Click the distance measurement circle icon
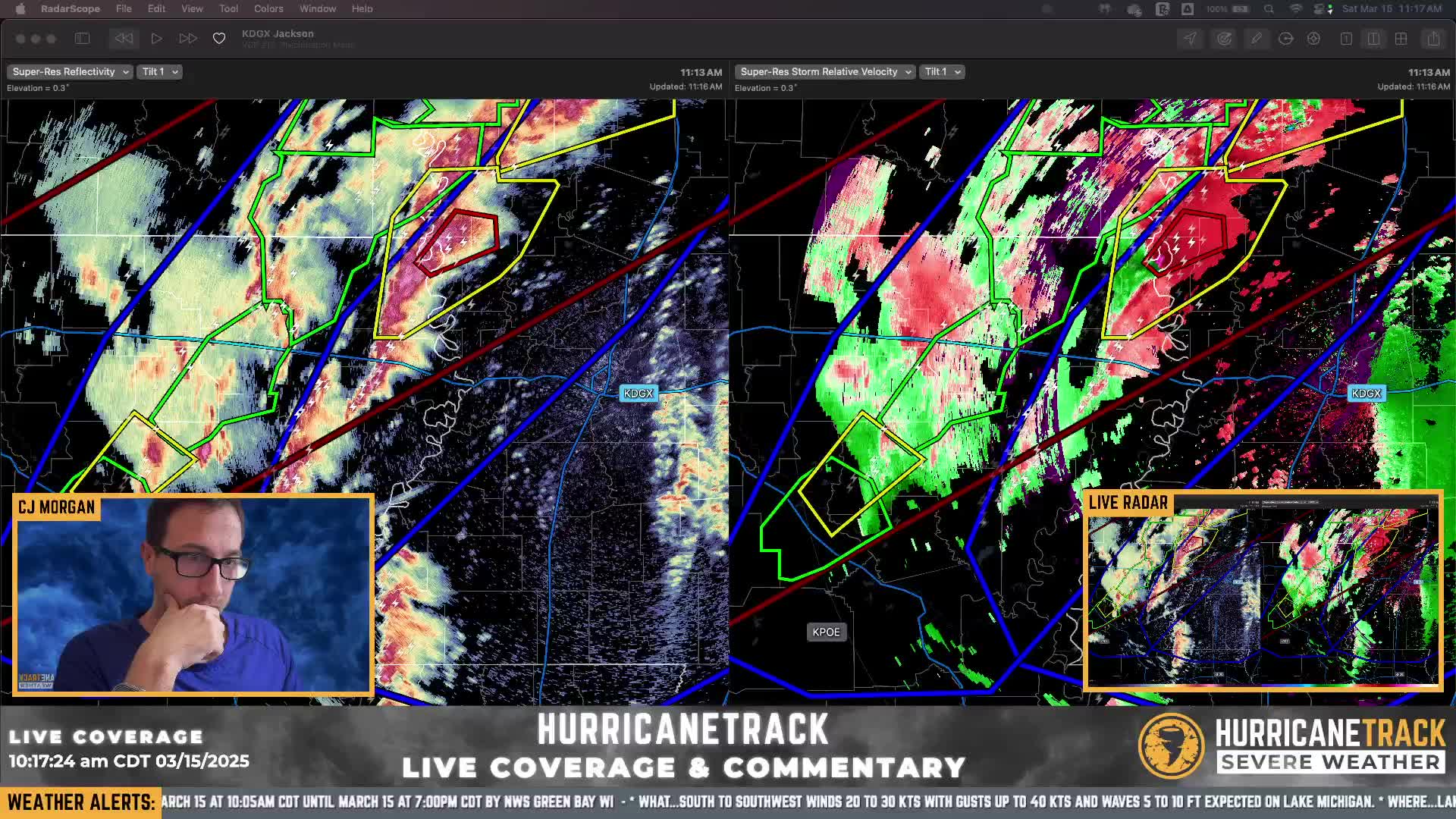The height and width of the screenshot is (819, 1456). [1285, 39]
